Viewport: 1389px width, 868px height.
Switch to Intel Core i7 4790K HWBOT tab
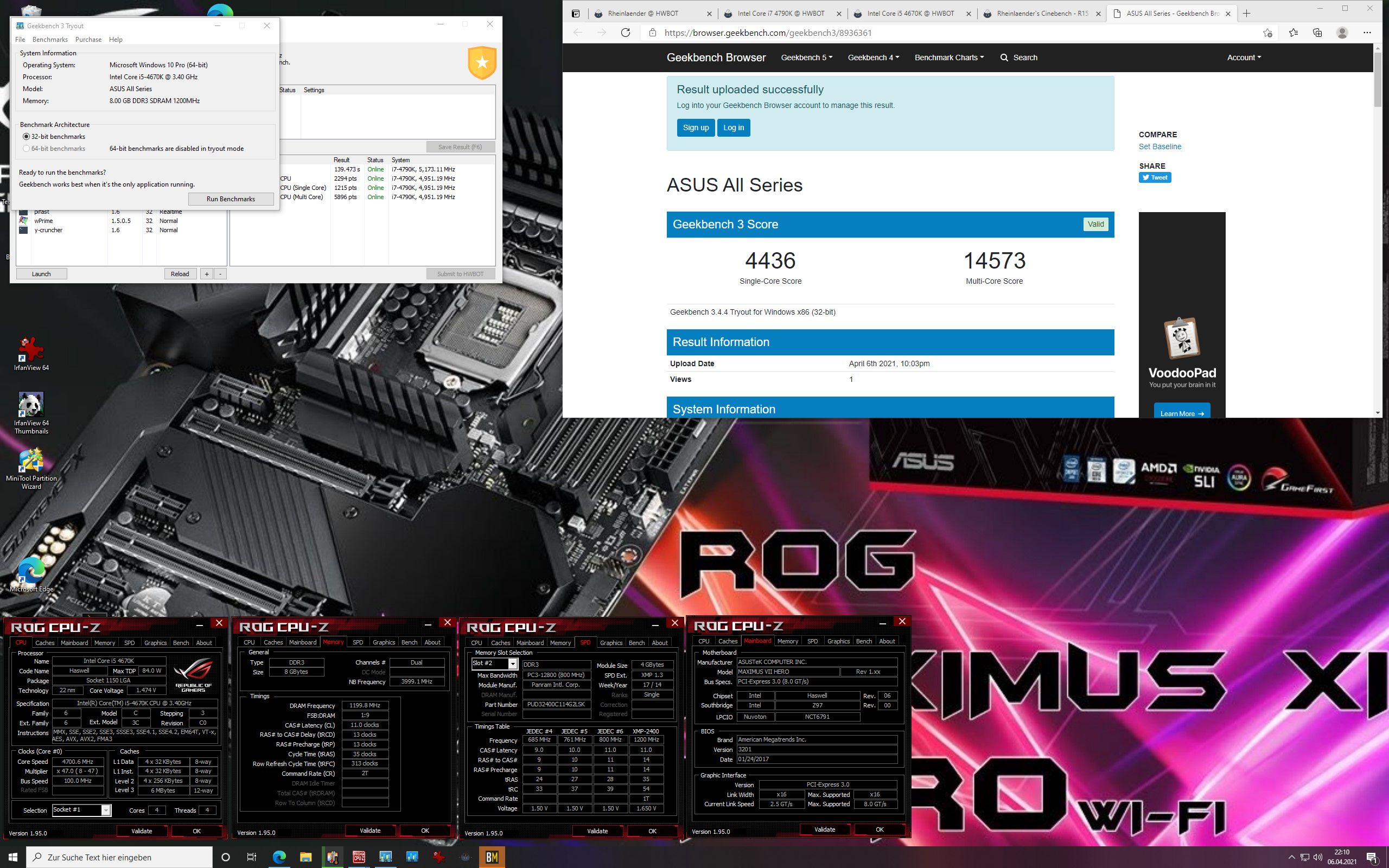coord(781,13)
